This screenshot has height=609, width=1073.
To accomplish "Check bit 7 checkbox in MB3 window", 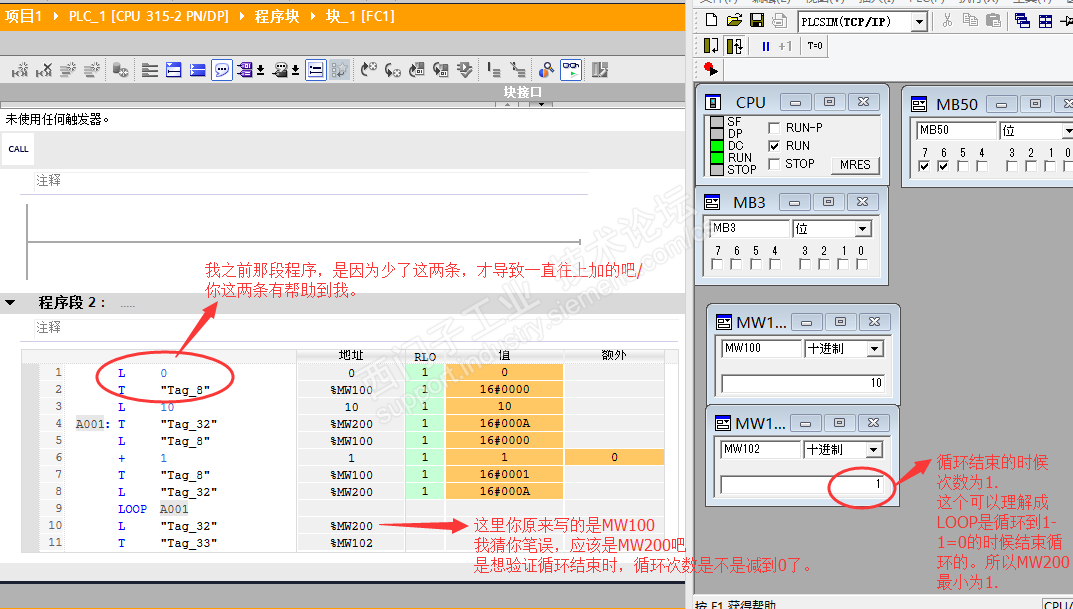I will click(x=717, y=264).
